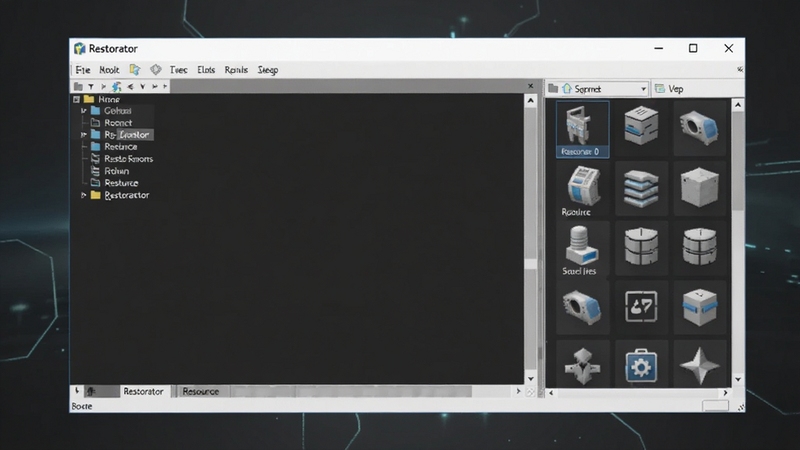Click the thumbnail panel's scroll down arrow

point(738,380)
